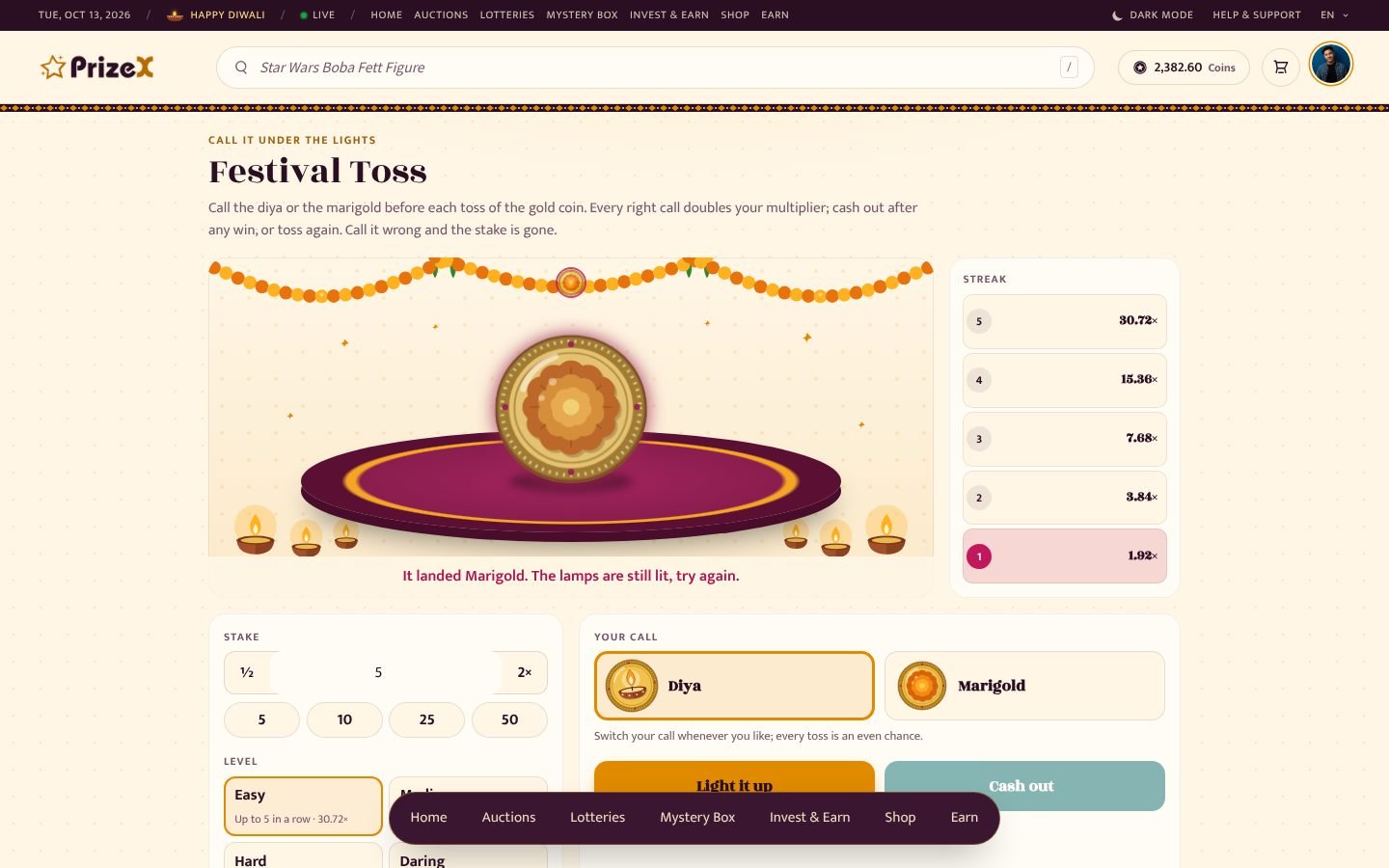The height and width of the screenshot is (868, 1389).
Task: Open Invest & Earn in top navigation
Action: (x=669, y=15)
